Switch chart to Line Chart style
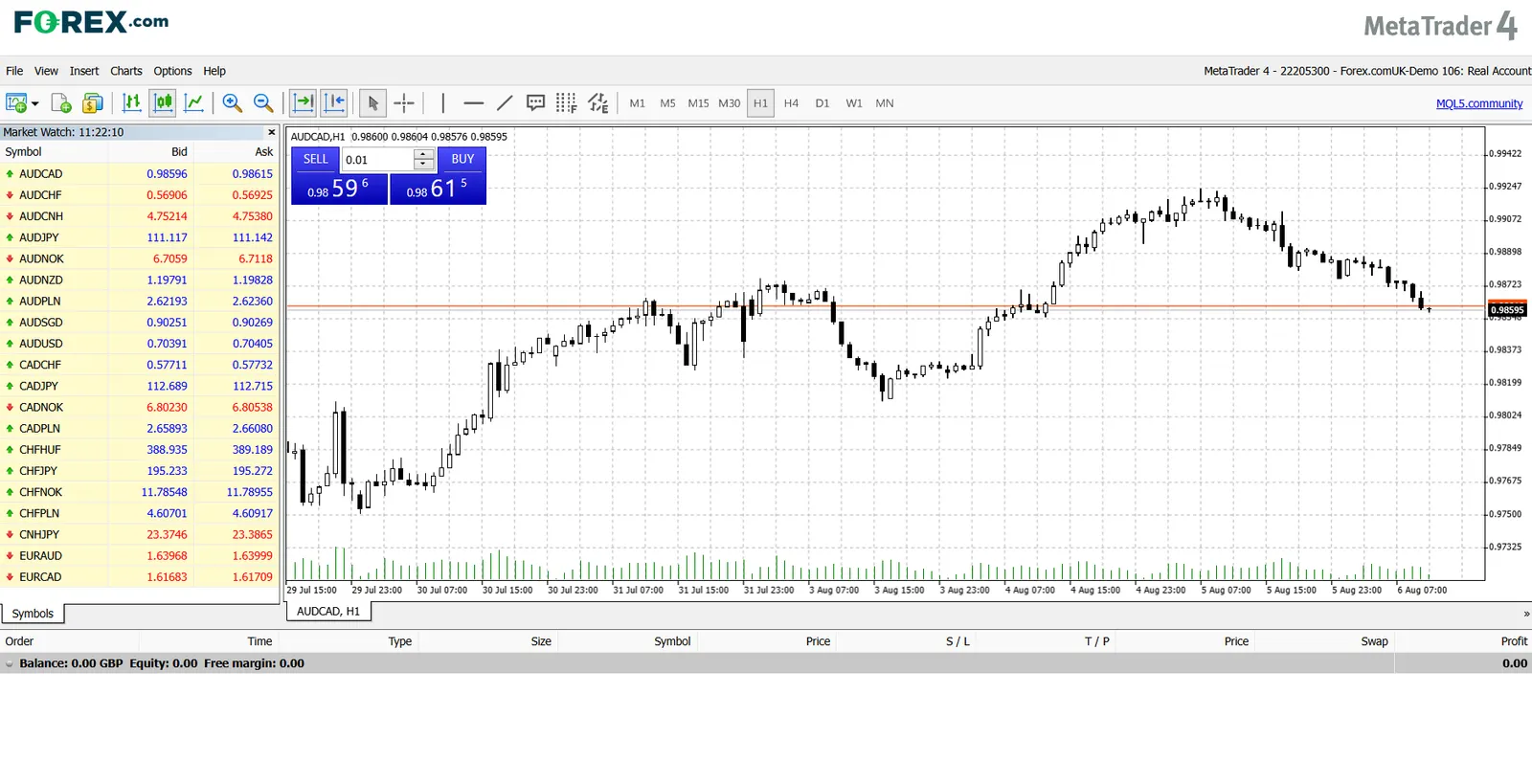The width and height of the screenshot is (1532, 784). tap(193, 103)
